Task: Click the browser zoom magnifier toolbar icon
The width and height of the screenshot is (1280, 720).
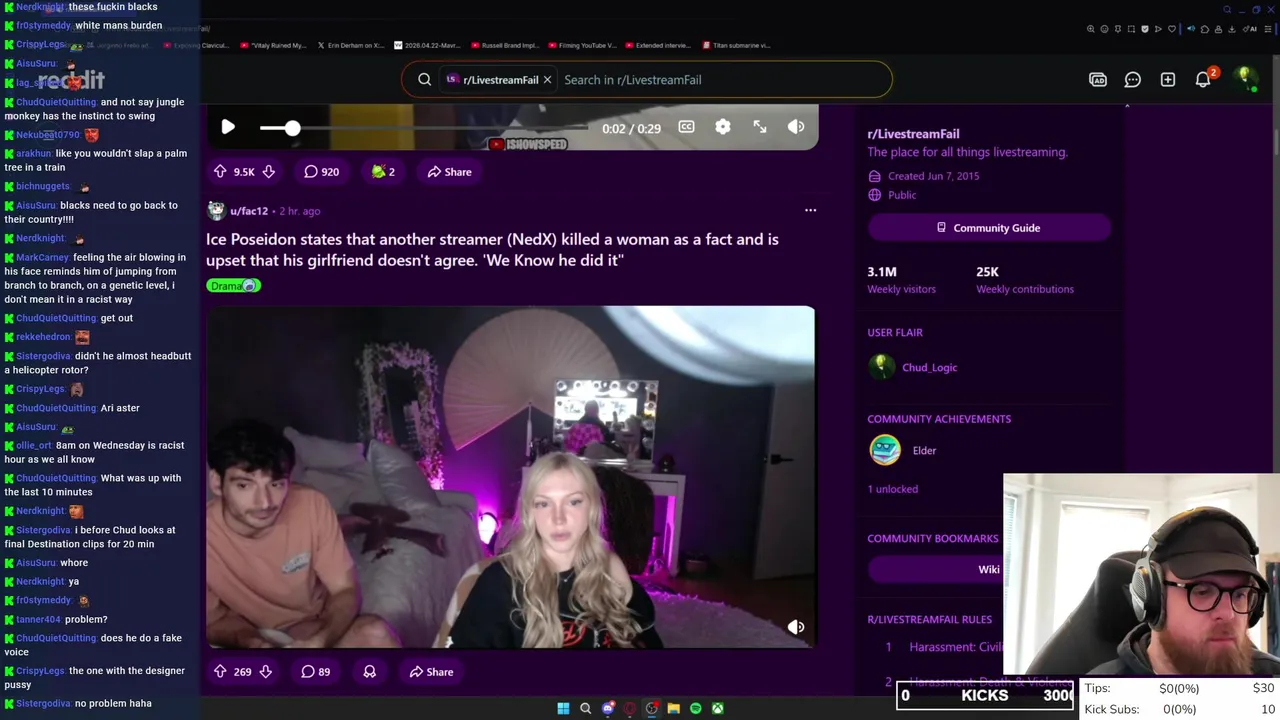Action: pyautogui.click(x=1090, y=29)
